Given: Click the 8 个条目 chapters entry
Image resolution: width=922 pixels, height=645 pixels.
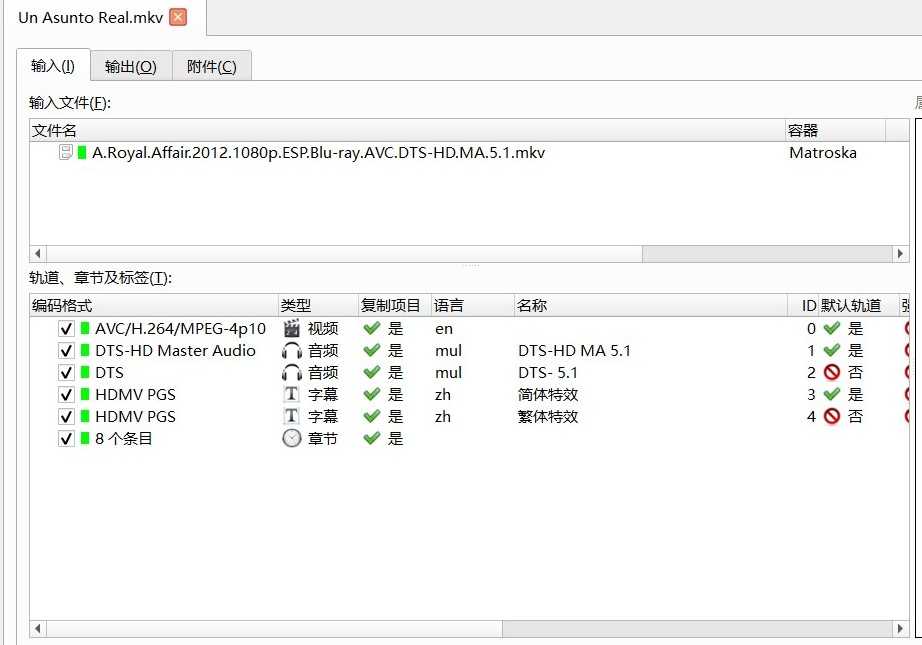Looking at the screenshot, I should (x=123, y=439).
